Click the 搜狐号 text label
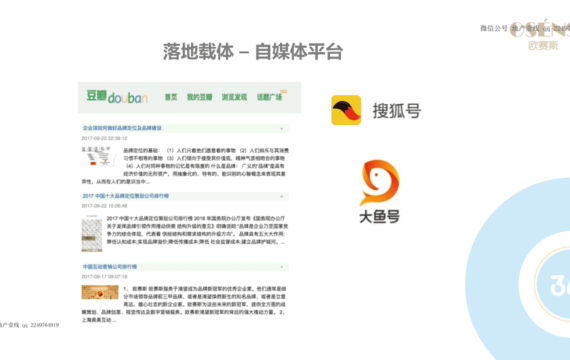 point(397,111)
